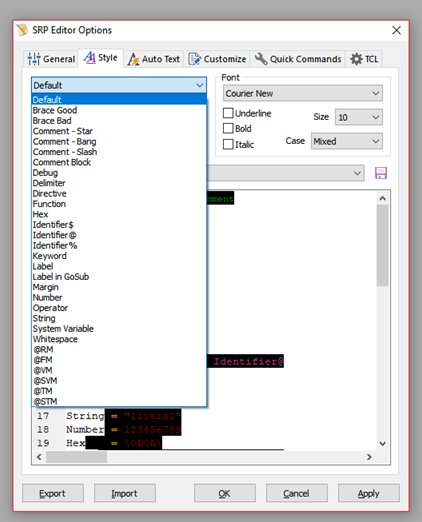Select Brace Bad from the list

[119, 120]
